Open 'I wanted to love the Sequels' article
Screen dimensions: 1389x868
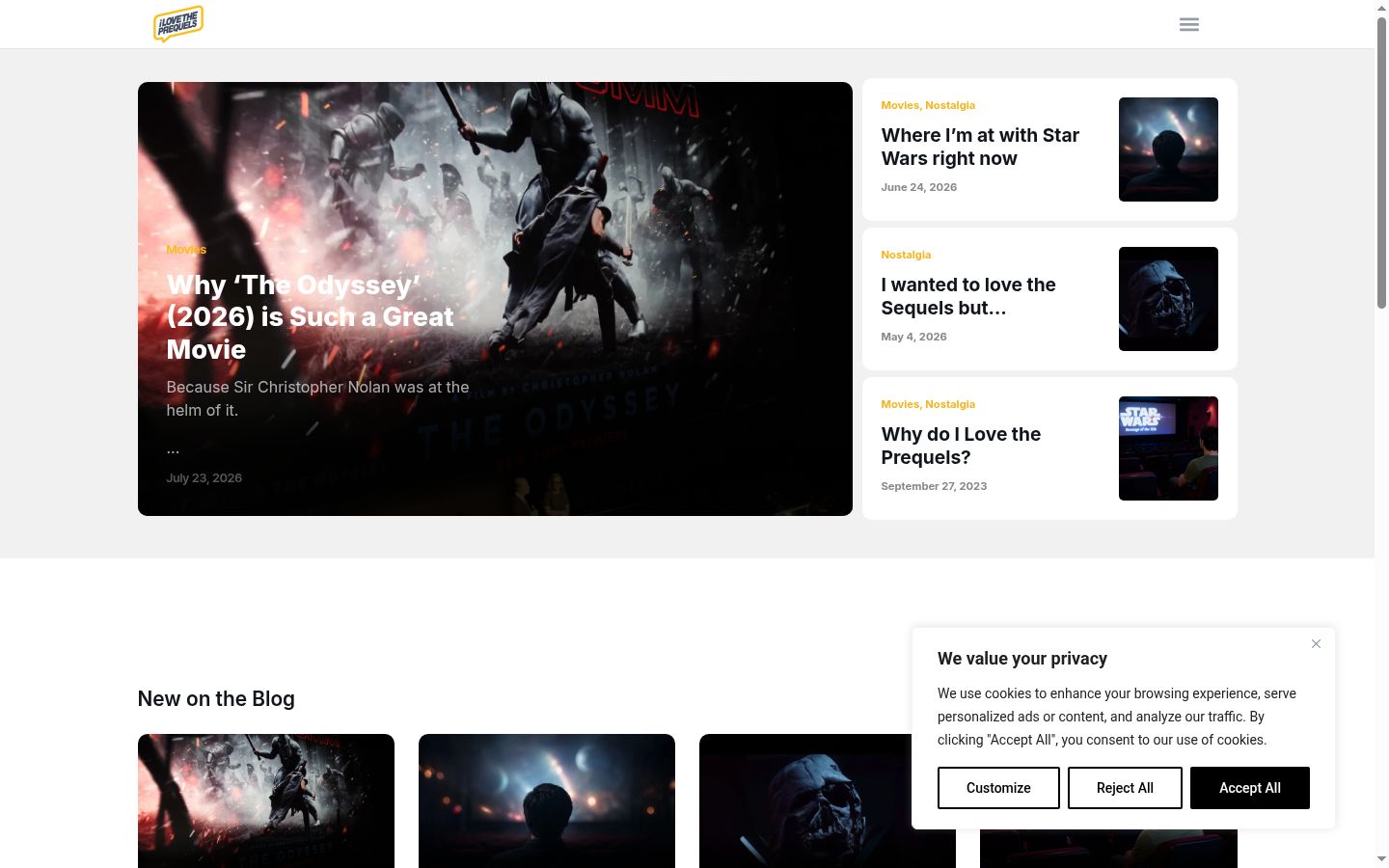[968, 296]
